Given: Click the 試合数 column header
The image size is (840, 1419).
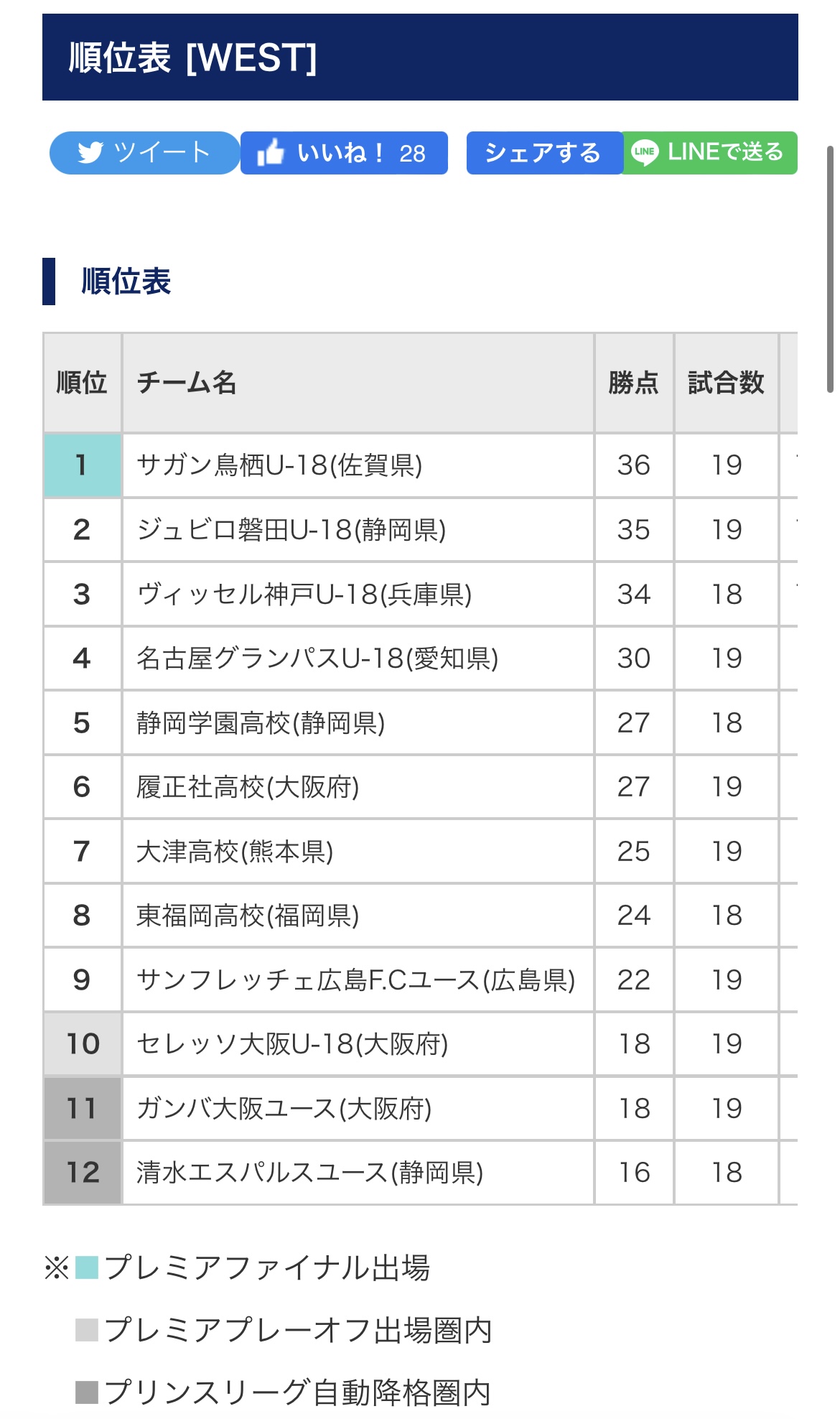Looking at the screenshot, I should pyautogui.click(x=726, y=383).
